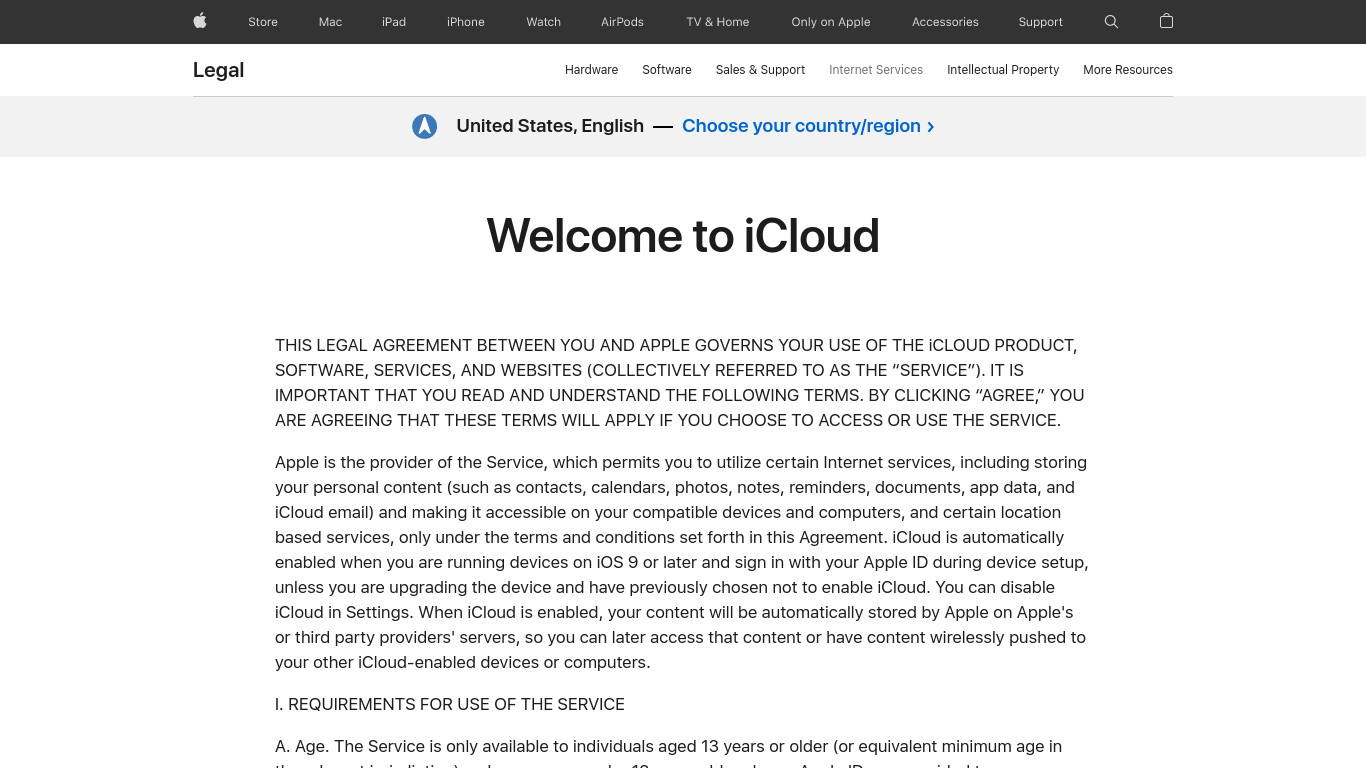Select iPhone in the top navigation
1366x768 pixels.
[x=466, y=22]
